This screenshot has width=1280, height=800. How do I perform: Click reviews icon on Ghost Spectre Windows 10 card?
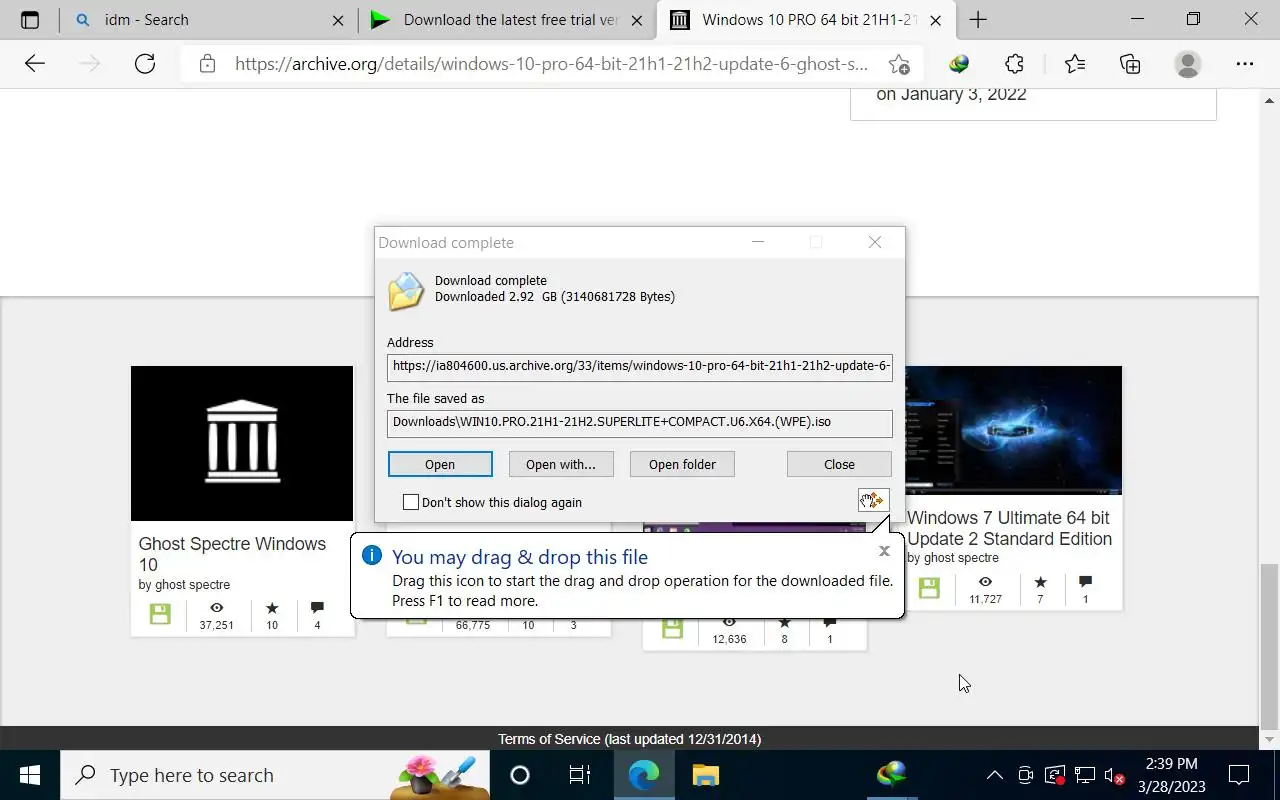coord(317,607)
